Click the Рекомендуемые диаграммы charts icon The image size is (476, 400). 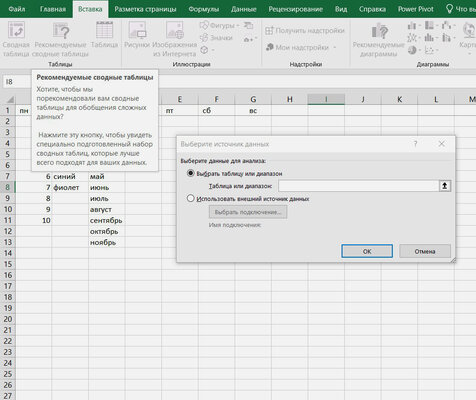click(x=379, y=31)
